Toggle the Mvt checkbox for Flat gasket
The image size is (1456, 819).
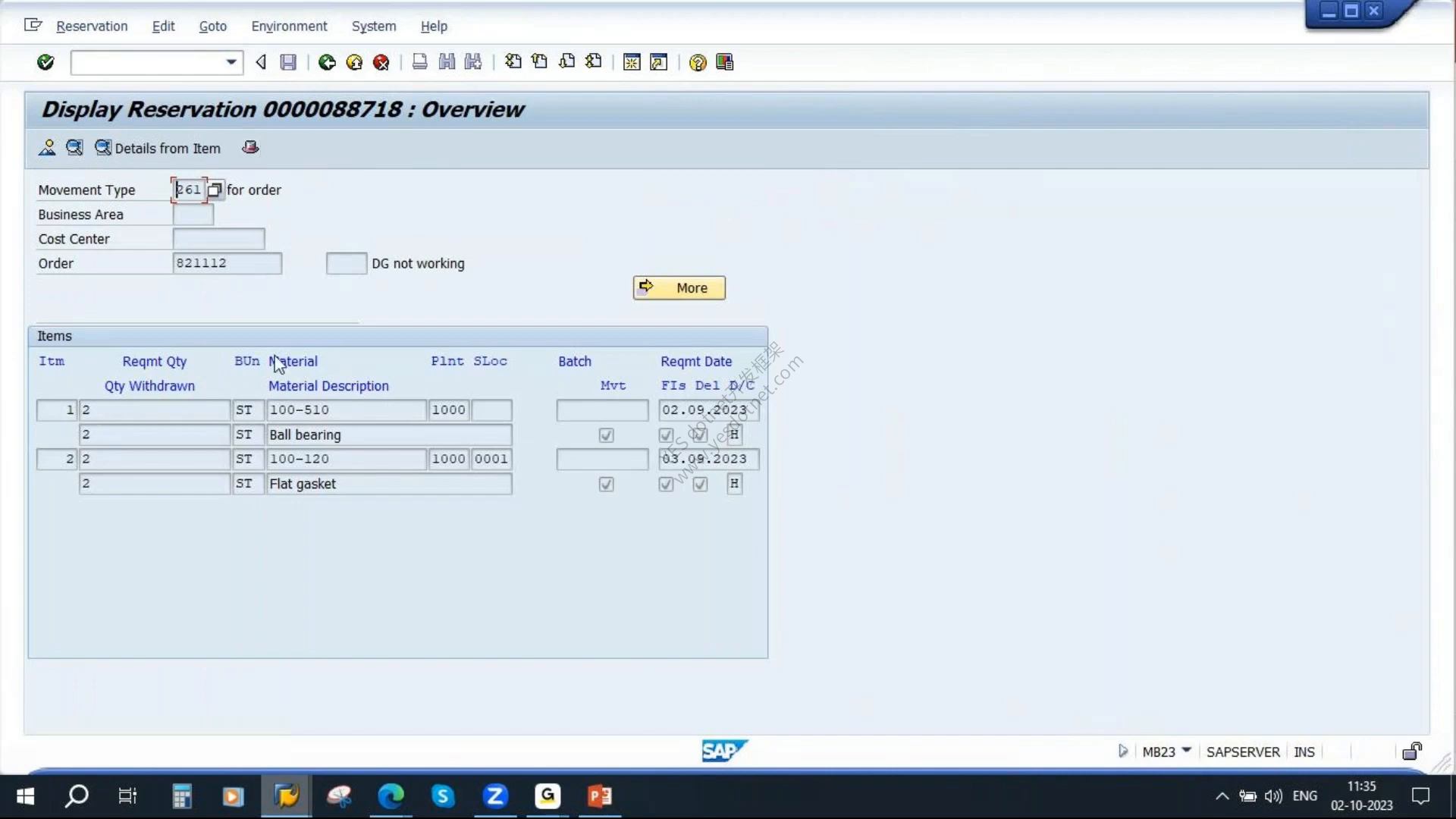(x=606, y=485)
